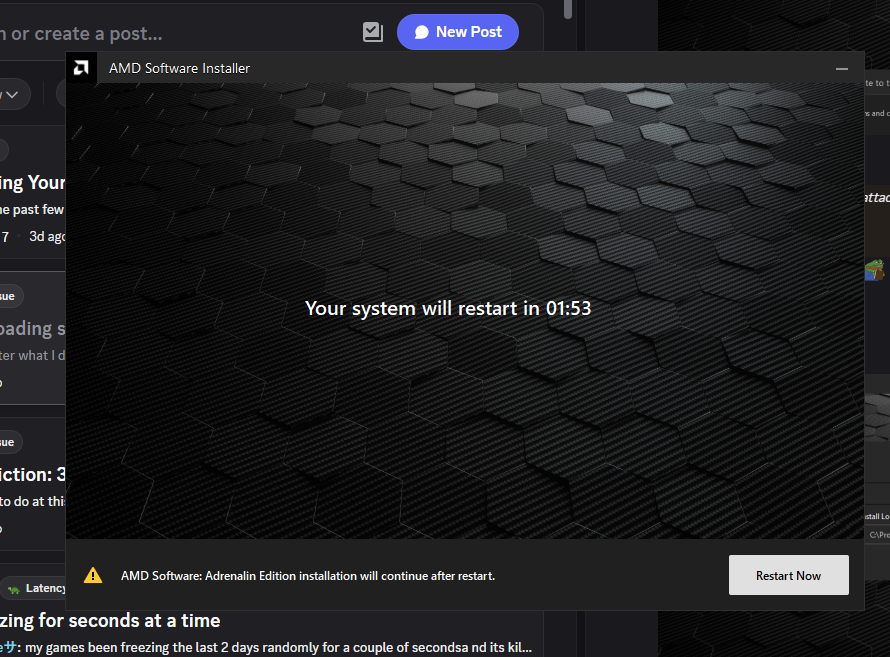Screen dimensions: 890x657
Task: Click the AMD logo icon in title bar
Action: [81, 68]
